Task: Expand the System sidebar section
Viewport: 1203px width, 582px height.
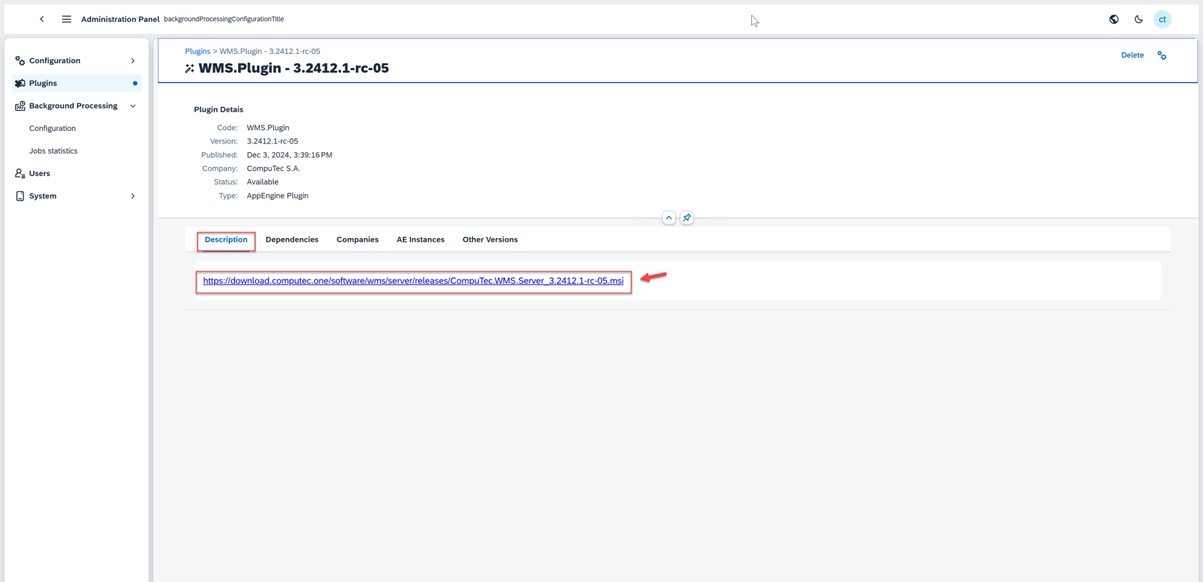Action: (133, 196)
